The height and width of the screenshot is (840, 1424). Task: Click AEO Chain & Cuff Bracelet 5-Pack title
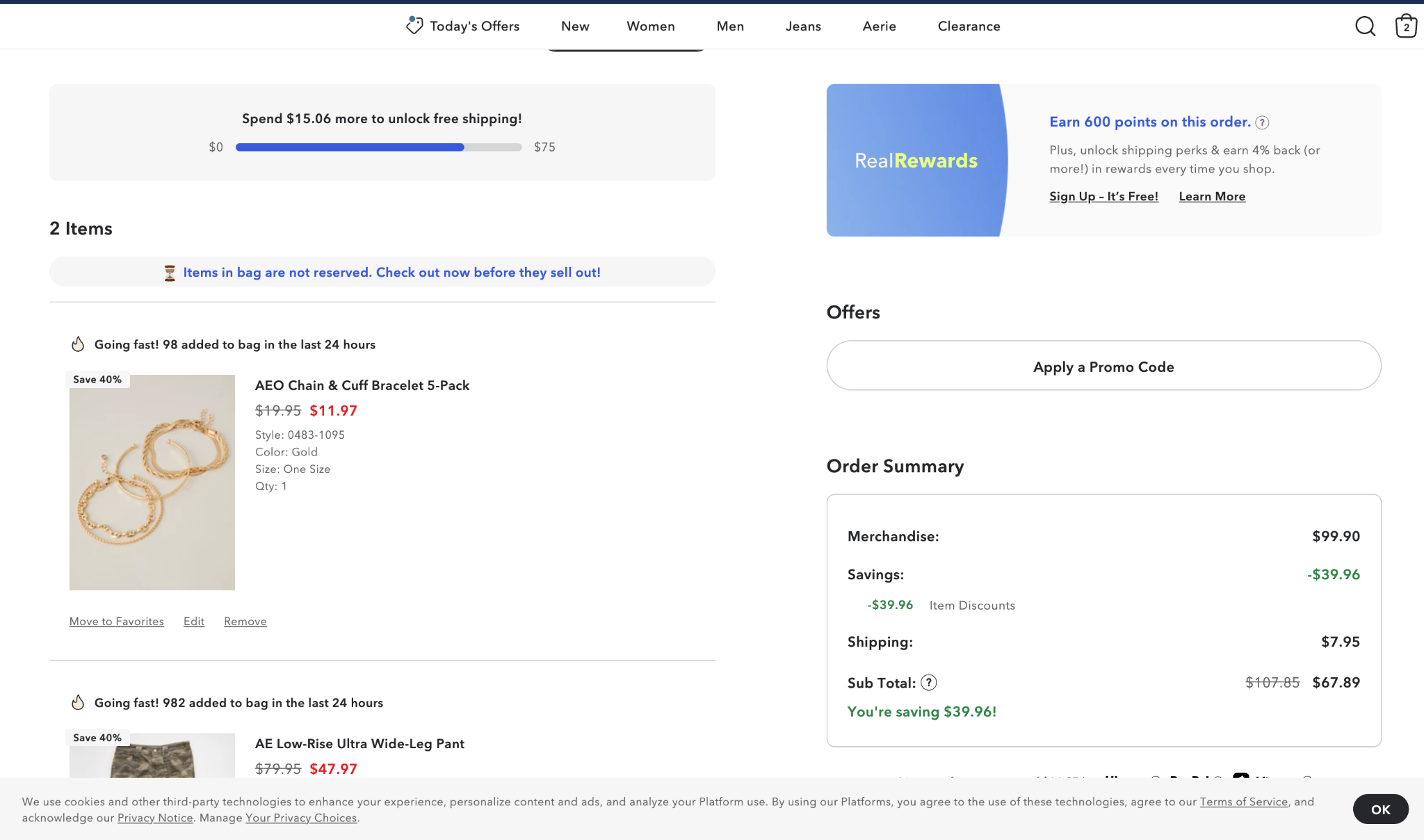coord(362,385)
